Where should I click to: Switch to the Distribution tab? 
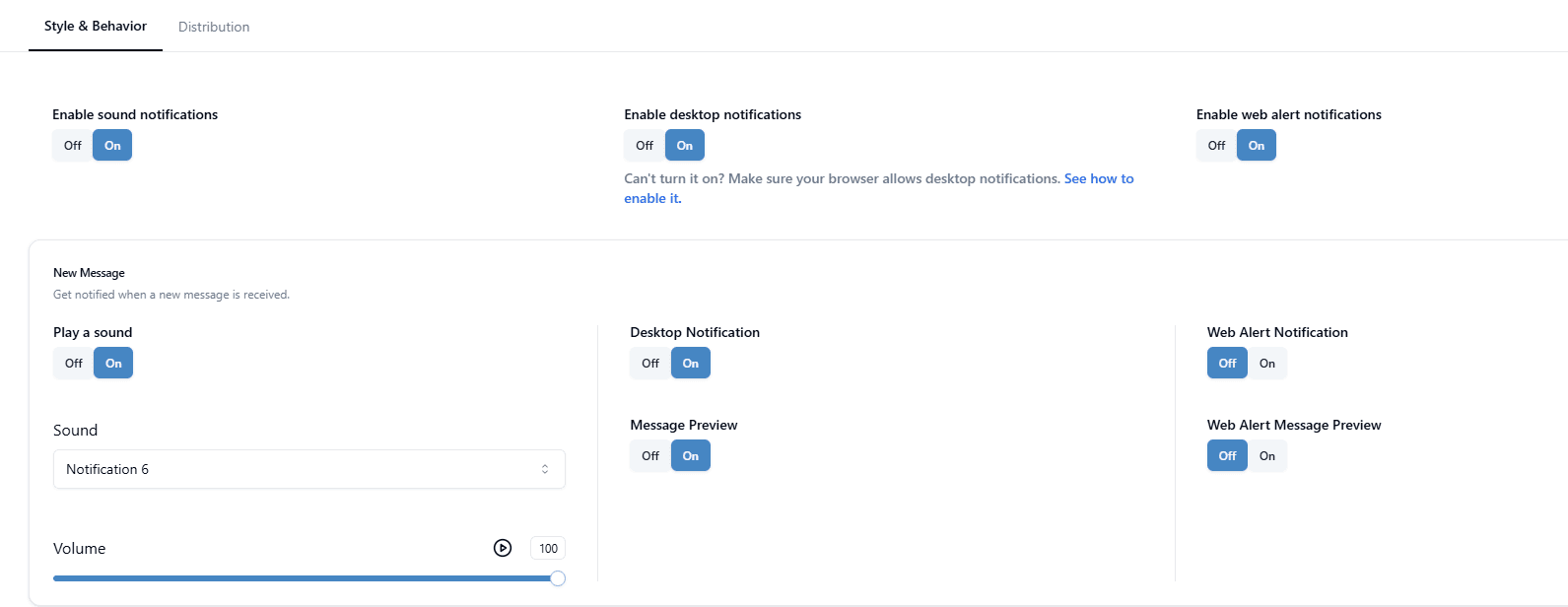coord(214,27)
